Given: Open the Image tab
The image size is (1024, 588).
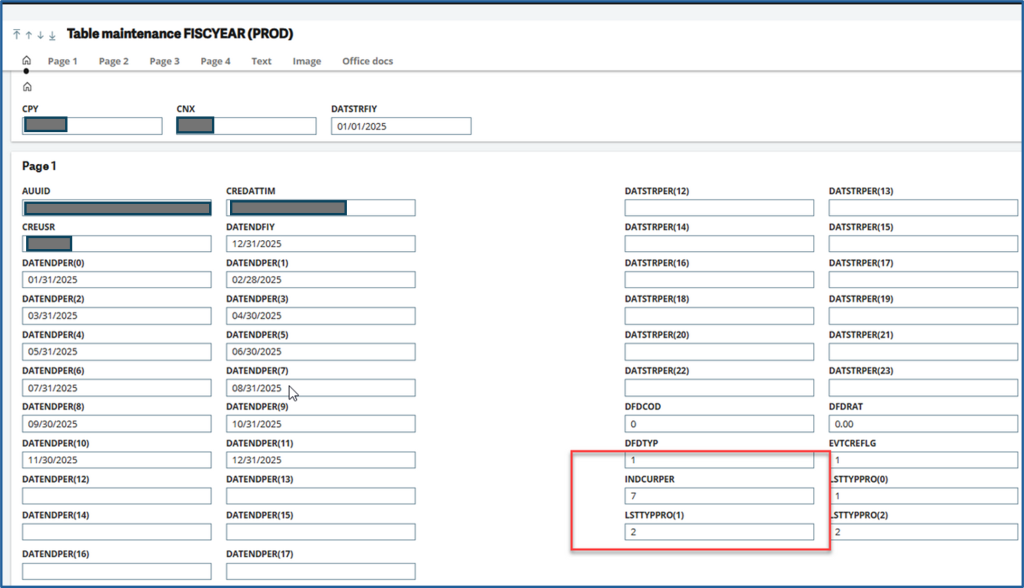Looking at the screenshot, I should tap(307, 62).
